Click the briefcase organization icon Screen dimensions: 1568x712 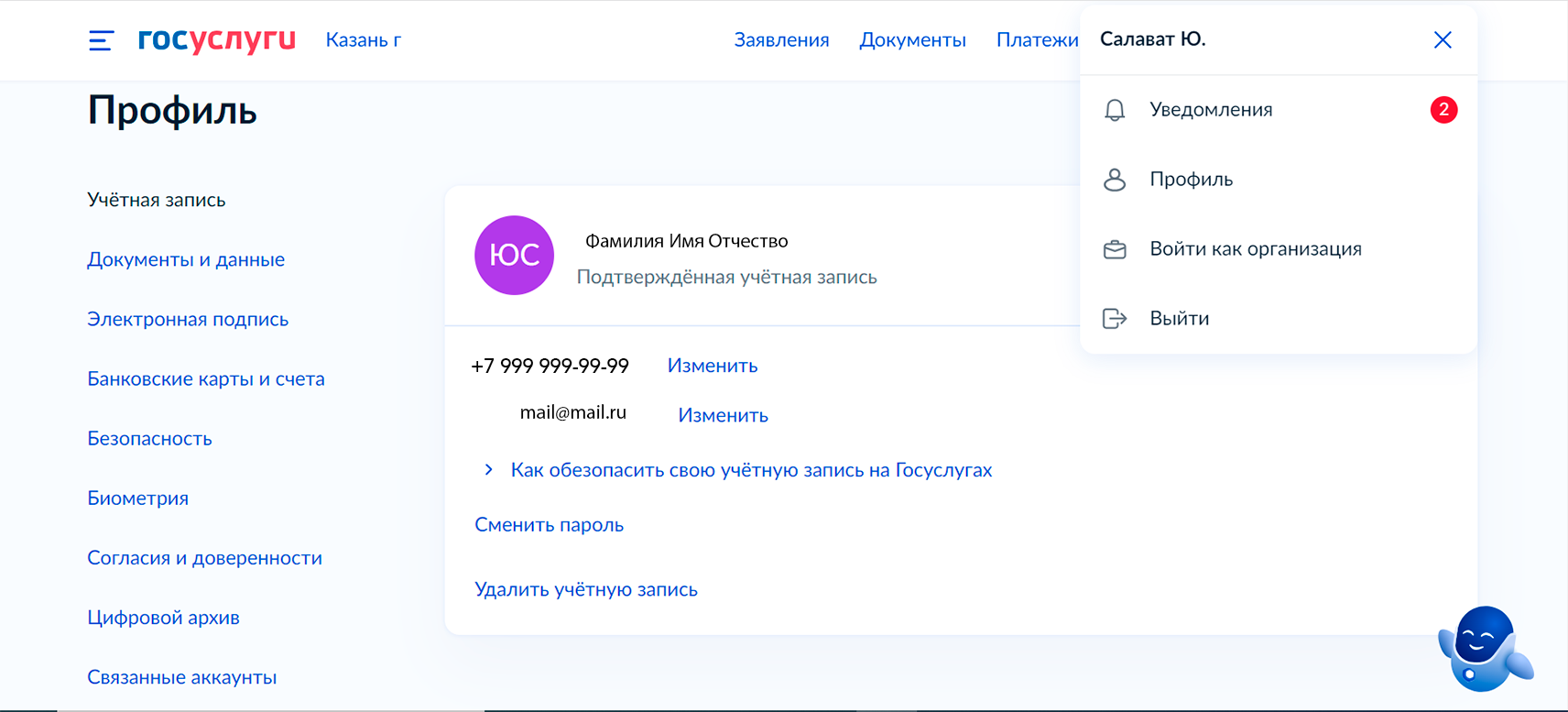point(1115,249)
